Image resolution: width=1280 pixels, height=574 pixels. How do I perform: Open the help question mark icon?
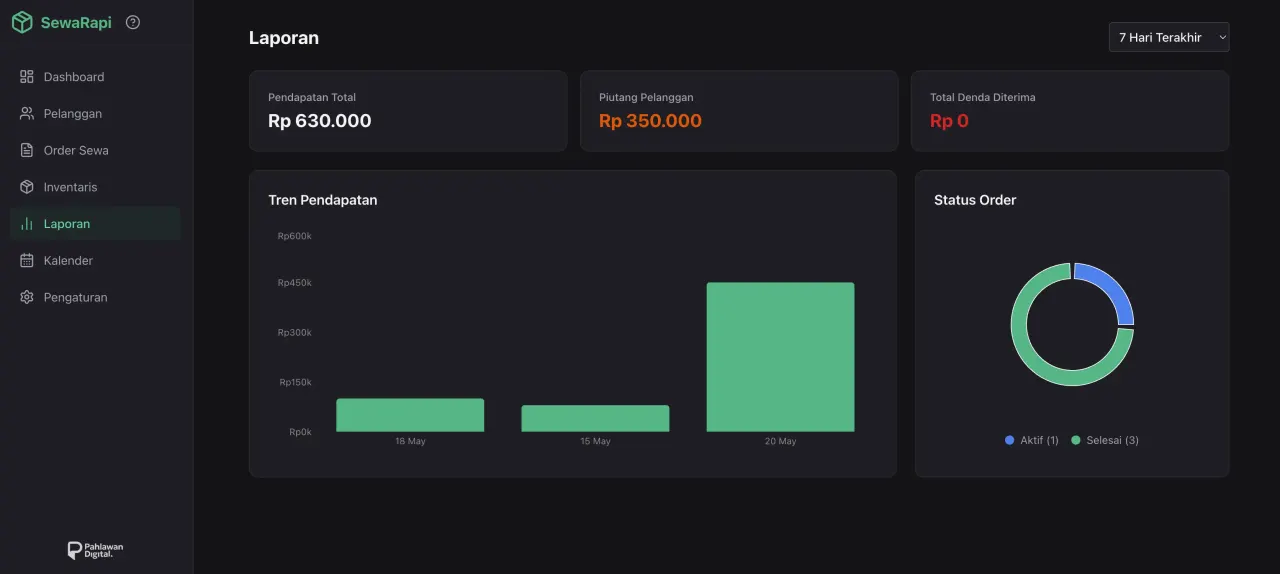click(x=133, y=22)
